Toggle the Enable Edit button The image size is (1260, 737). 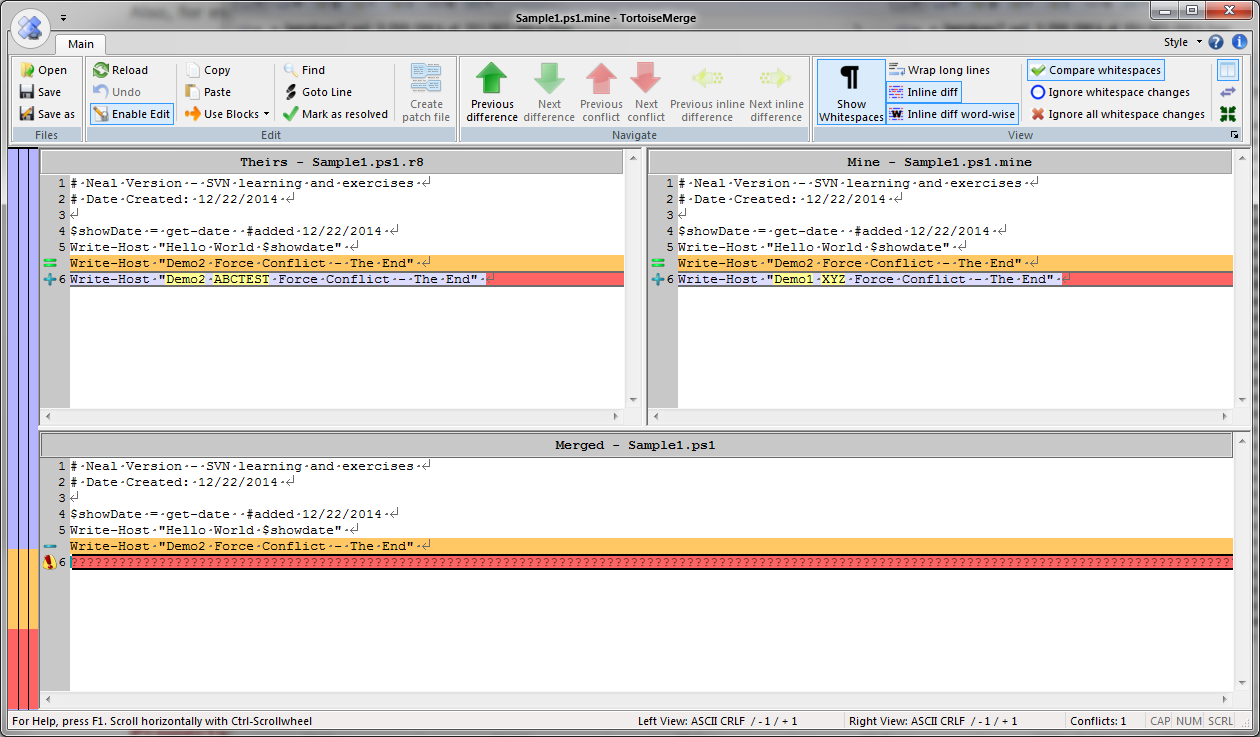pyautogui.click(x=131, y=114)
